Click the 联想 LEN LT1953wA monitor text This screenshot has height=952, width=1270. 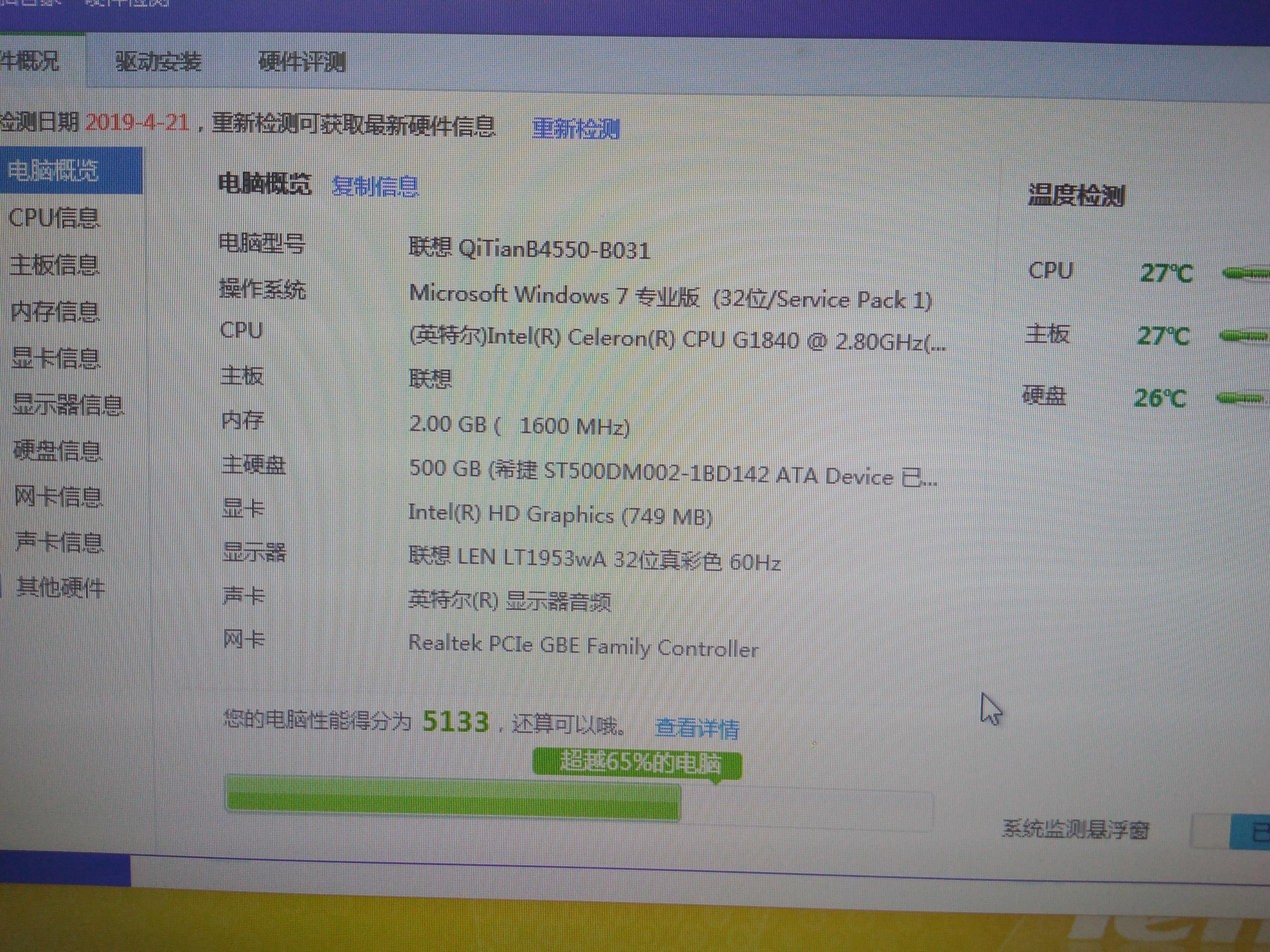[x=594, y=558]
